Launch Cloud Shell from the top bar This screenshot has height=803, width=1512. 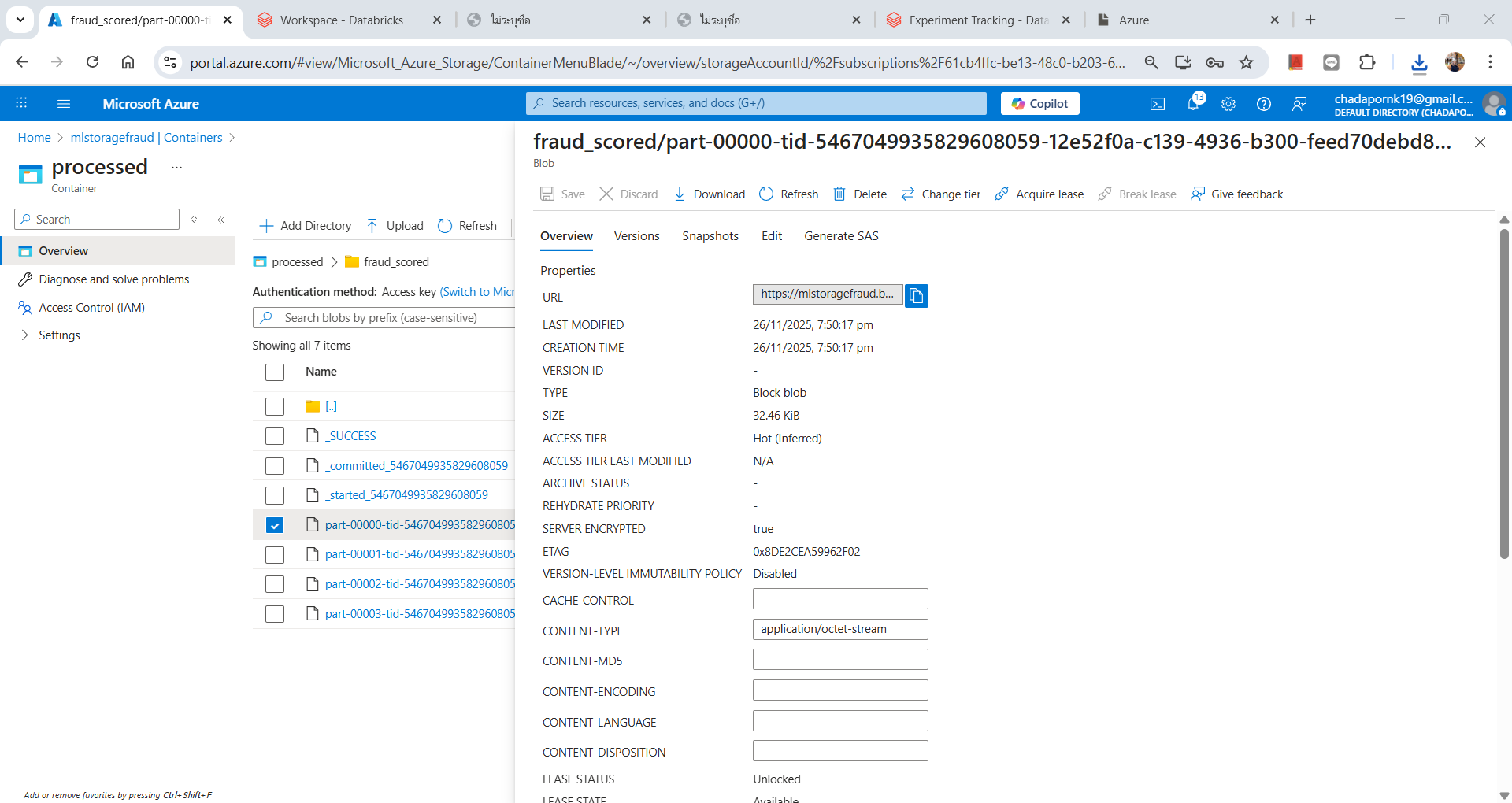coord(1158,104)
